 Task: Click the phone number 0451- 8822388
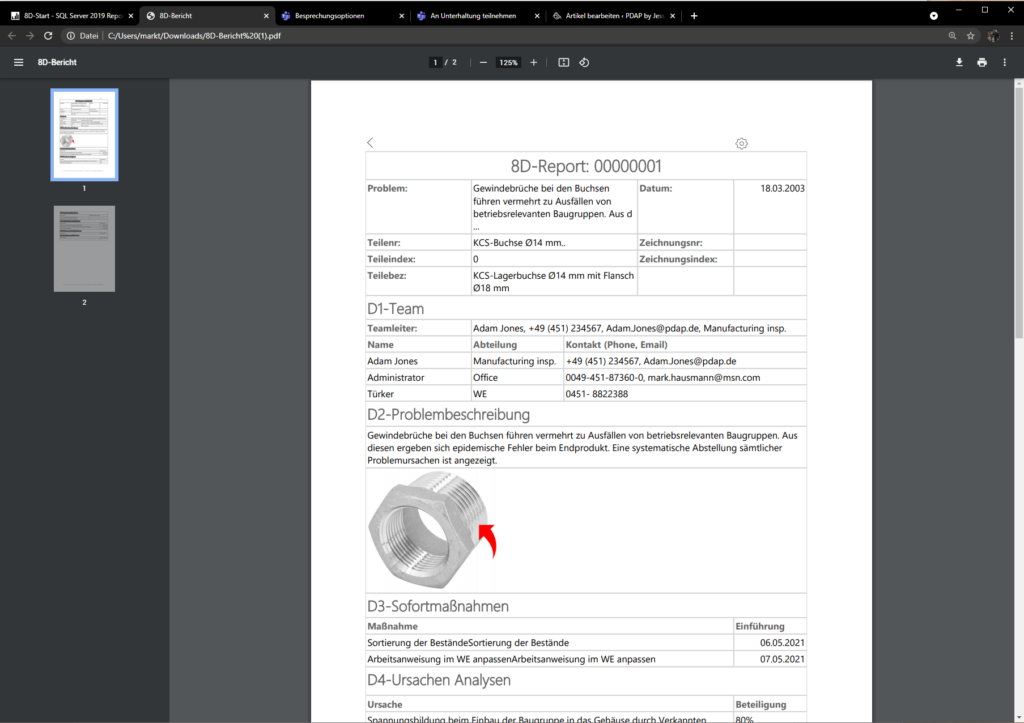(x=597, y=394)
